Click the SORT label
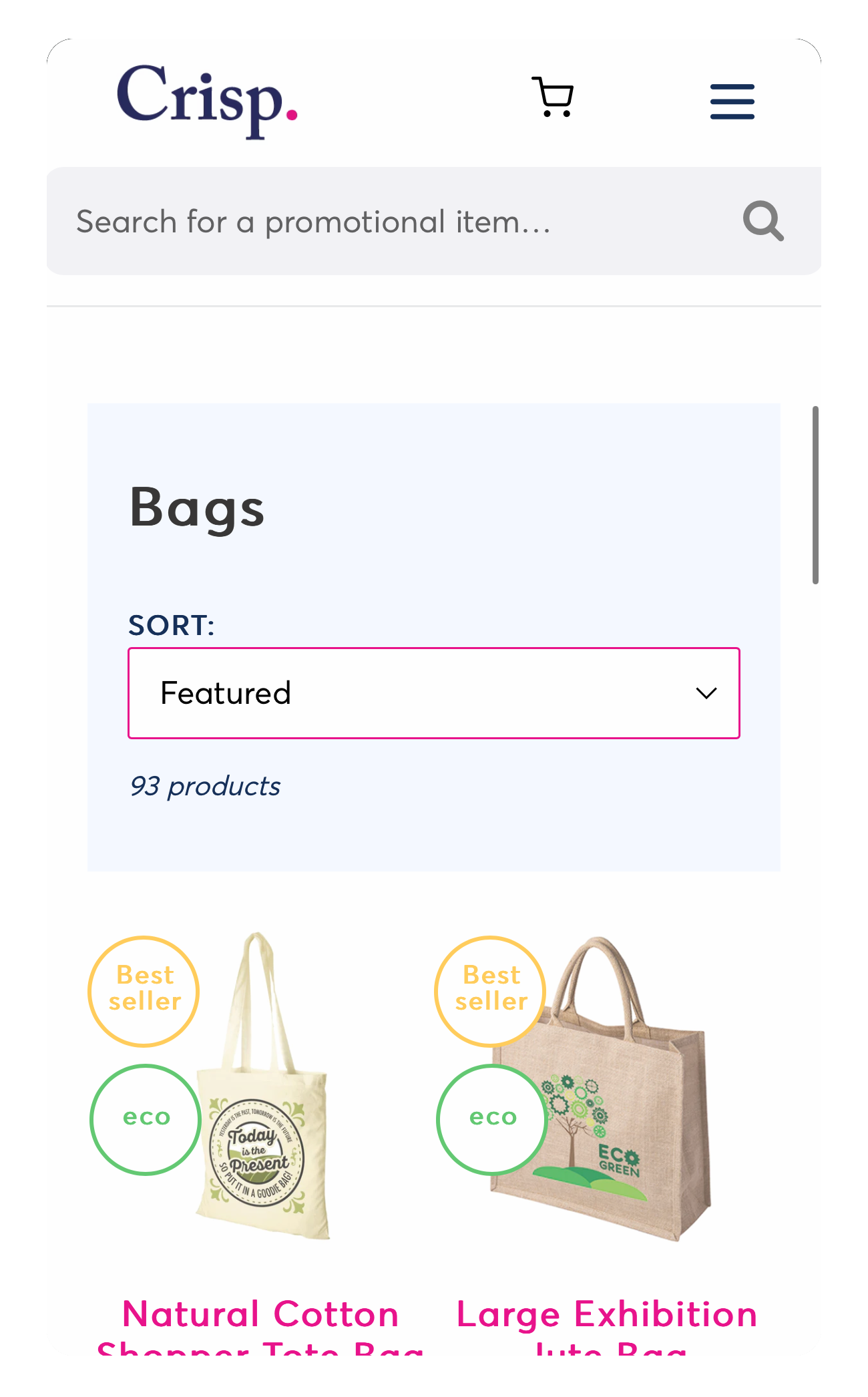The image size is (868, 1397). click(x=172, y=626)
